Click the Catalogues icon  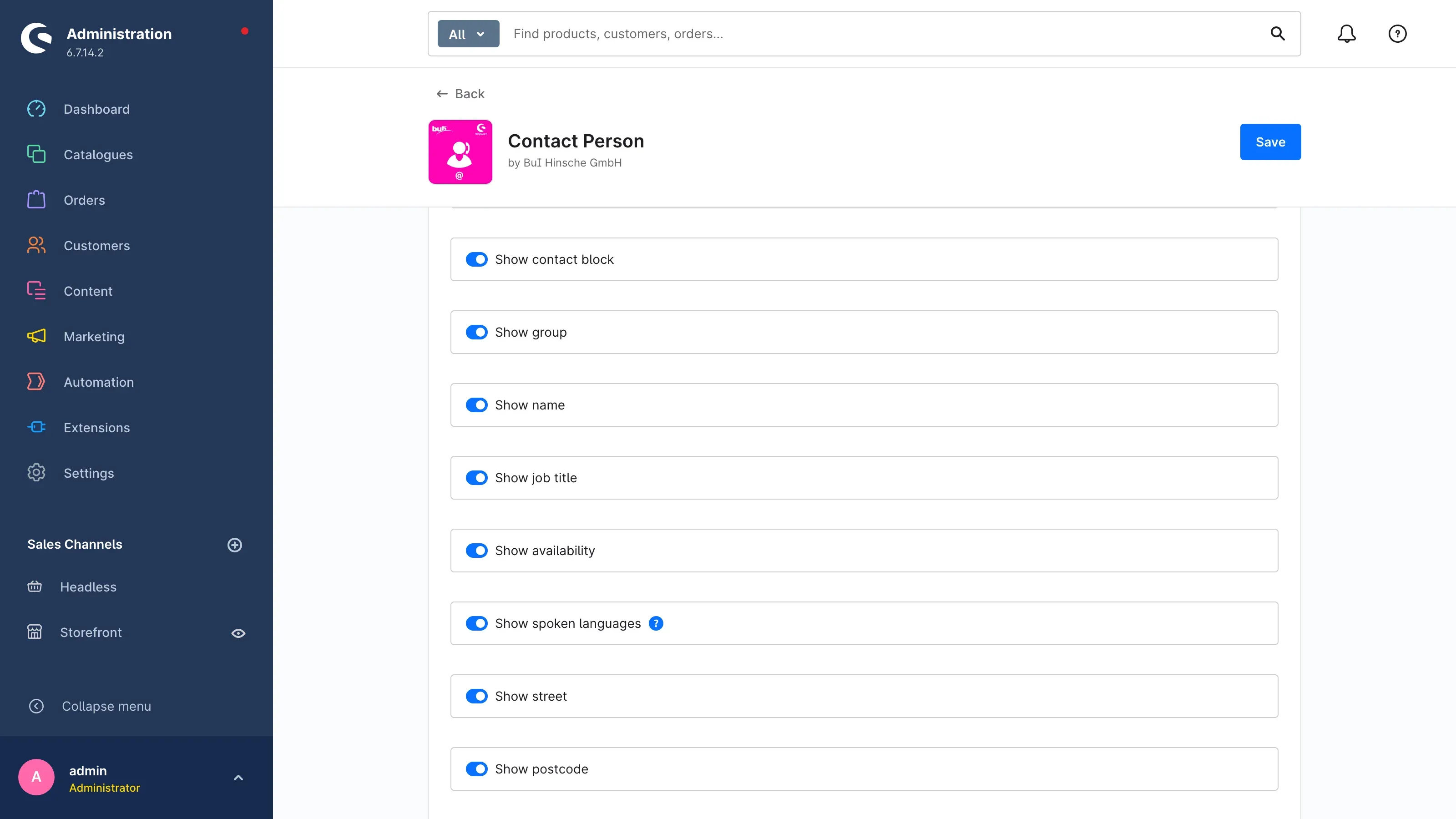(36, 154)
